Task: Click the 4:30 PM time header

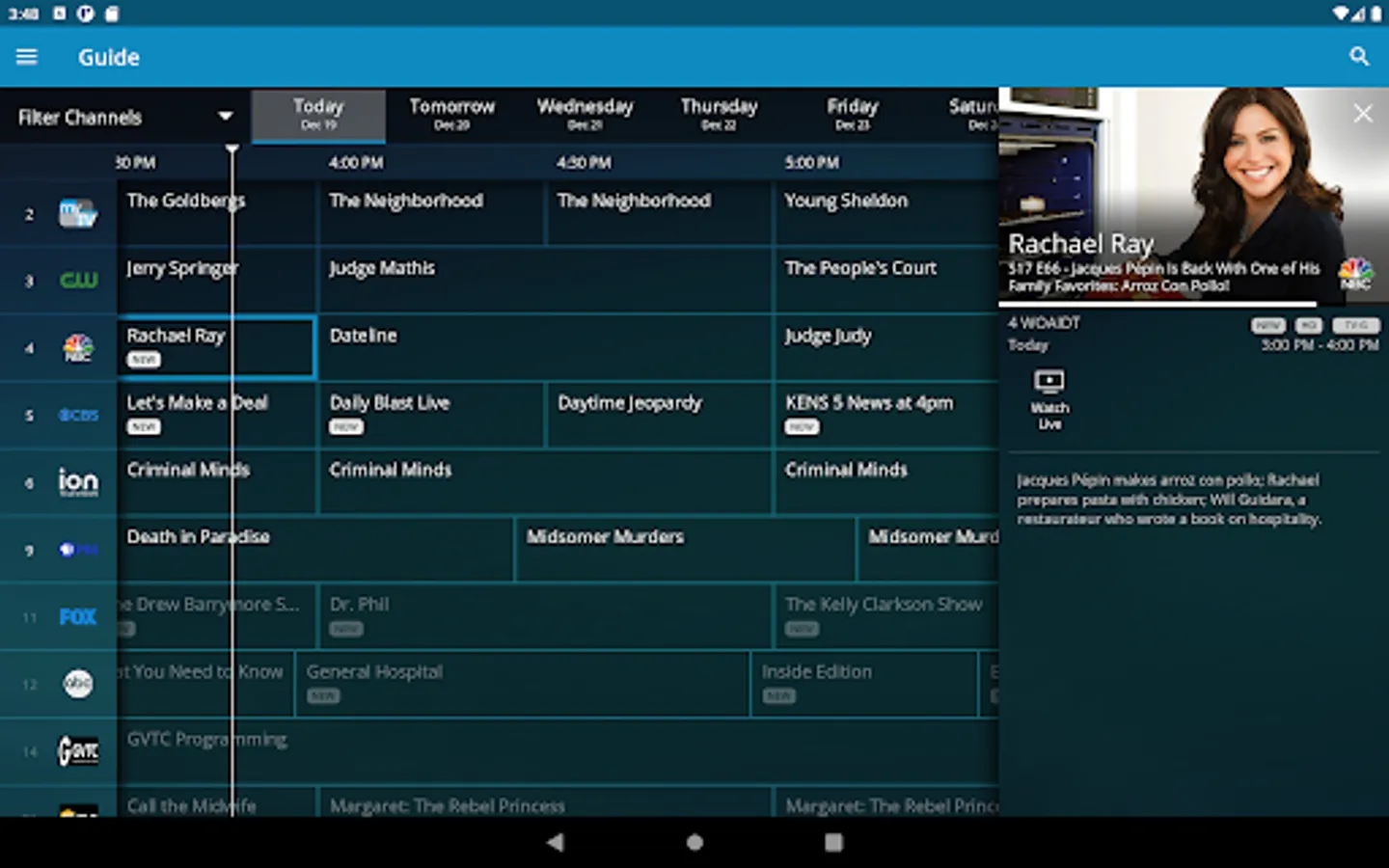Action: (584, 163)
